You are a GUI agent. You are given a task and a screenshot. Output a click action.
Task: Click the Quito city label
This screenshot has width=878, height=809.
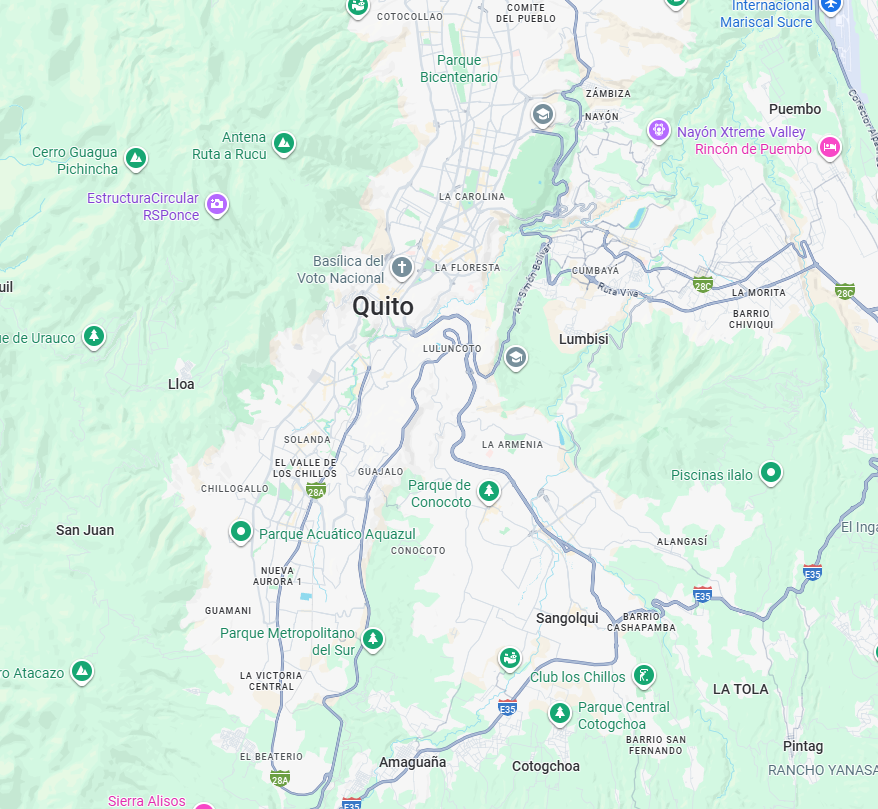[x=383, y=307]
